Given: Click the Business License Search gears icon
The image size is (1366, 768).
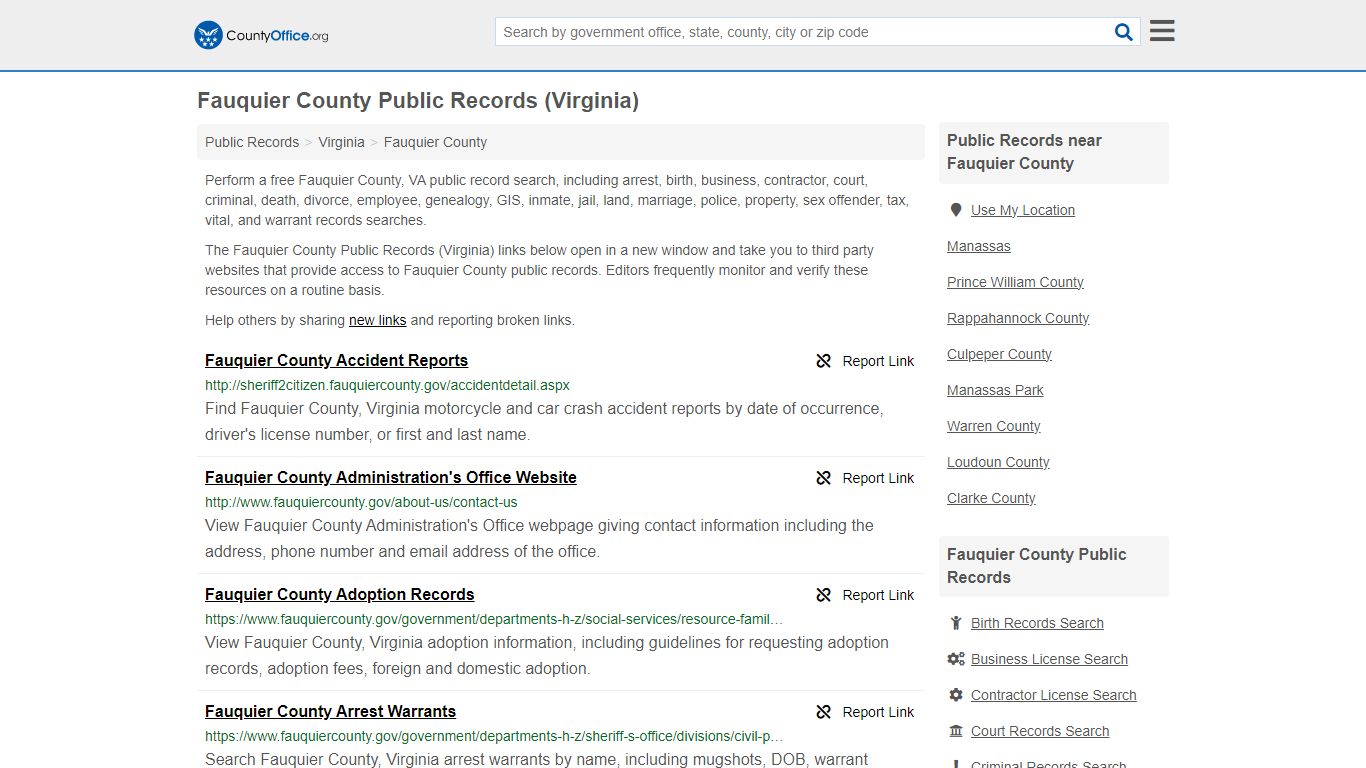Looking at the screenshot, I should coord(956,659).
